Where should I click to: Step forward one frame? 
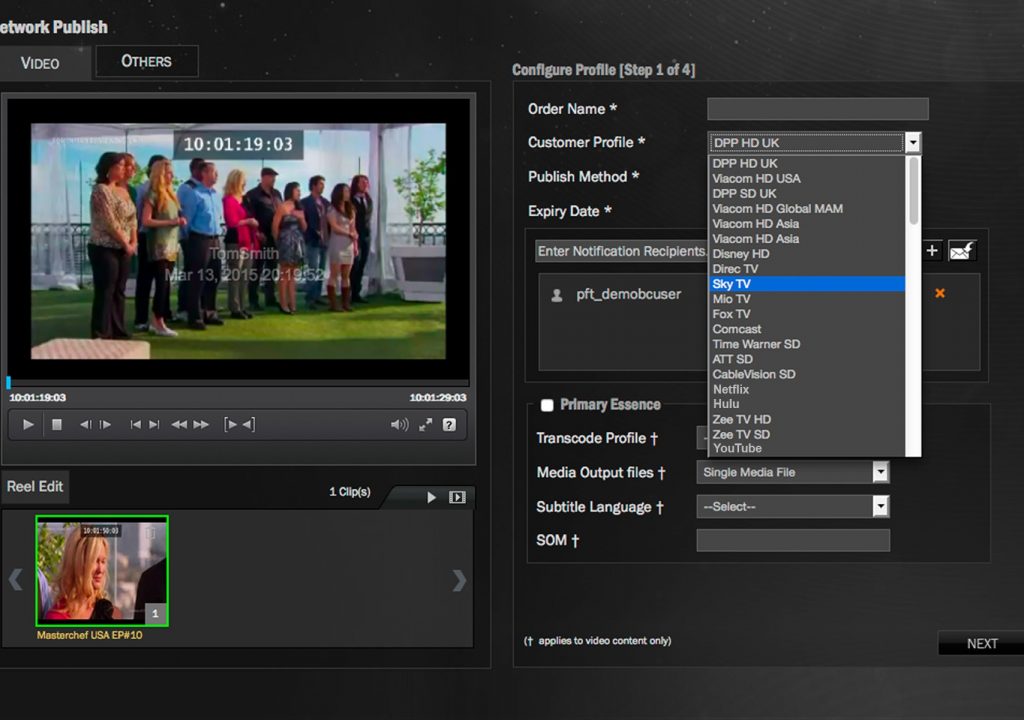coord(105,425)
